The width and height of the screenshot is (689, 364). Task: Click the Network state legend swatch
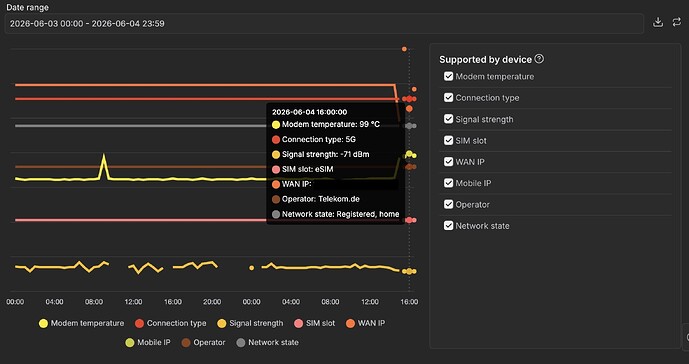240,342
